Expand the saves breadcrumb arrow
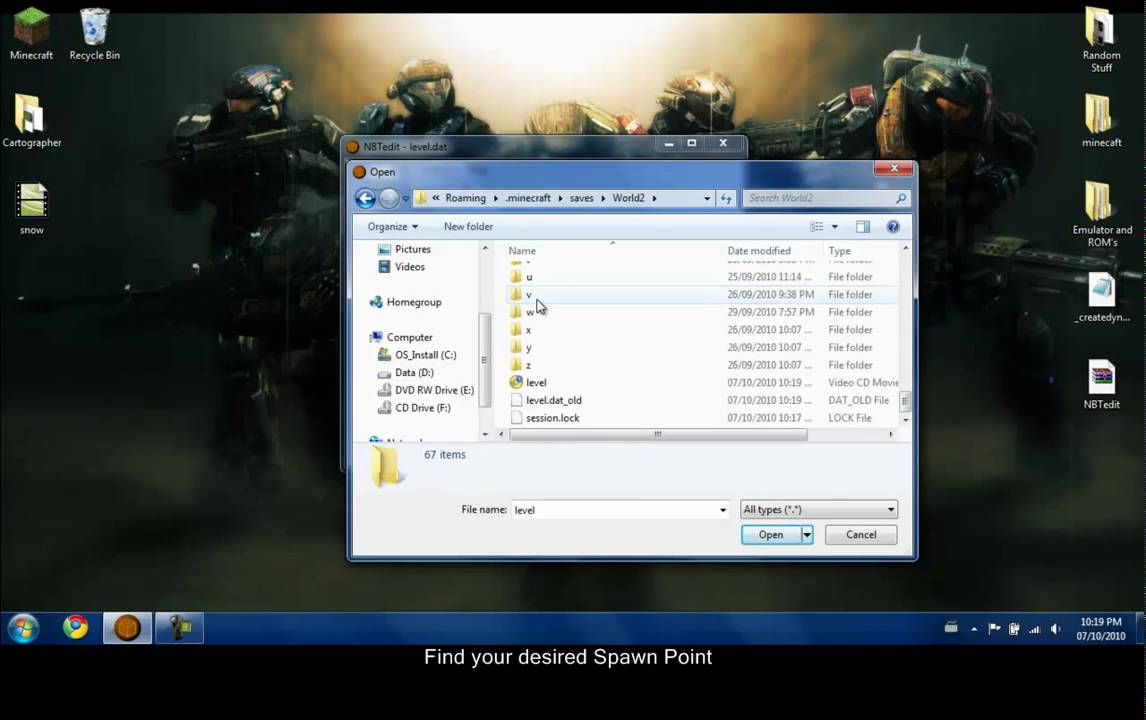Viewport: 1146px width, 720px height. coord(604,198)
